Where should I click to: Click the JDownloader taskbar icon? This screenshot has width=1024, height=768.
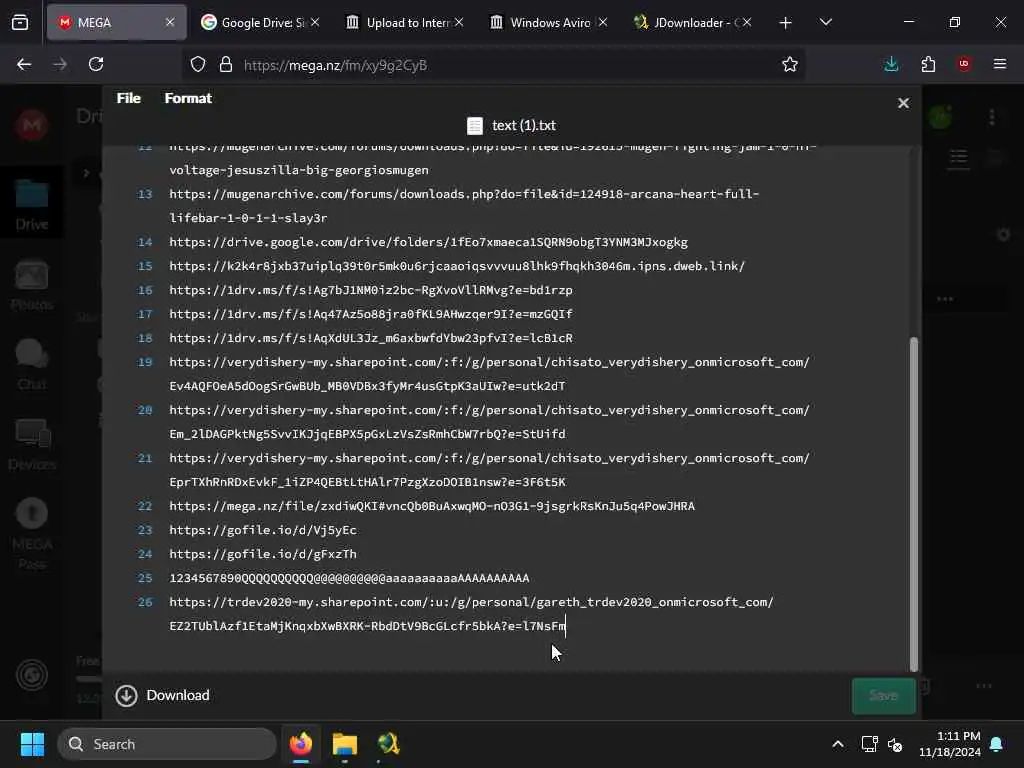(388, 744)
